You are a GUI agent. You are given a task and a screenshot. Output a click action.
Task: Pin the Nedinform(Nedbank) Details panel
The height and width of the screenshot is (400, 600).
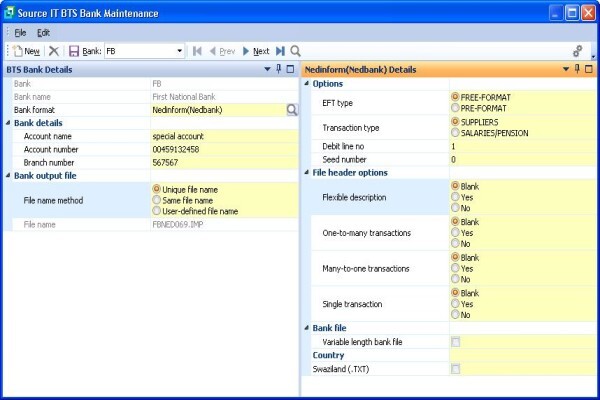pos(577,69)
